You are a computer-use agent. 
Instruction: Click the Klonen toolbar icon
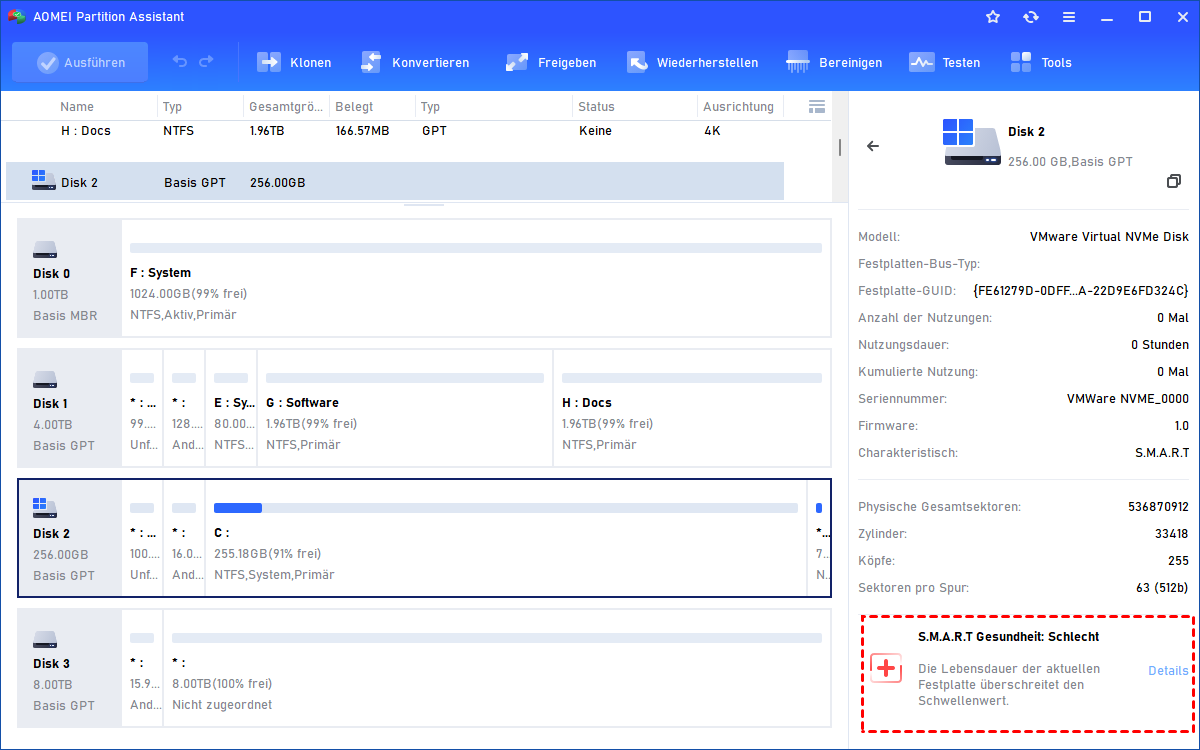(269, 62)
